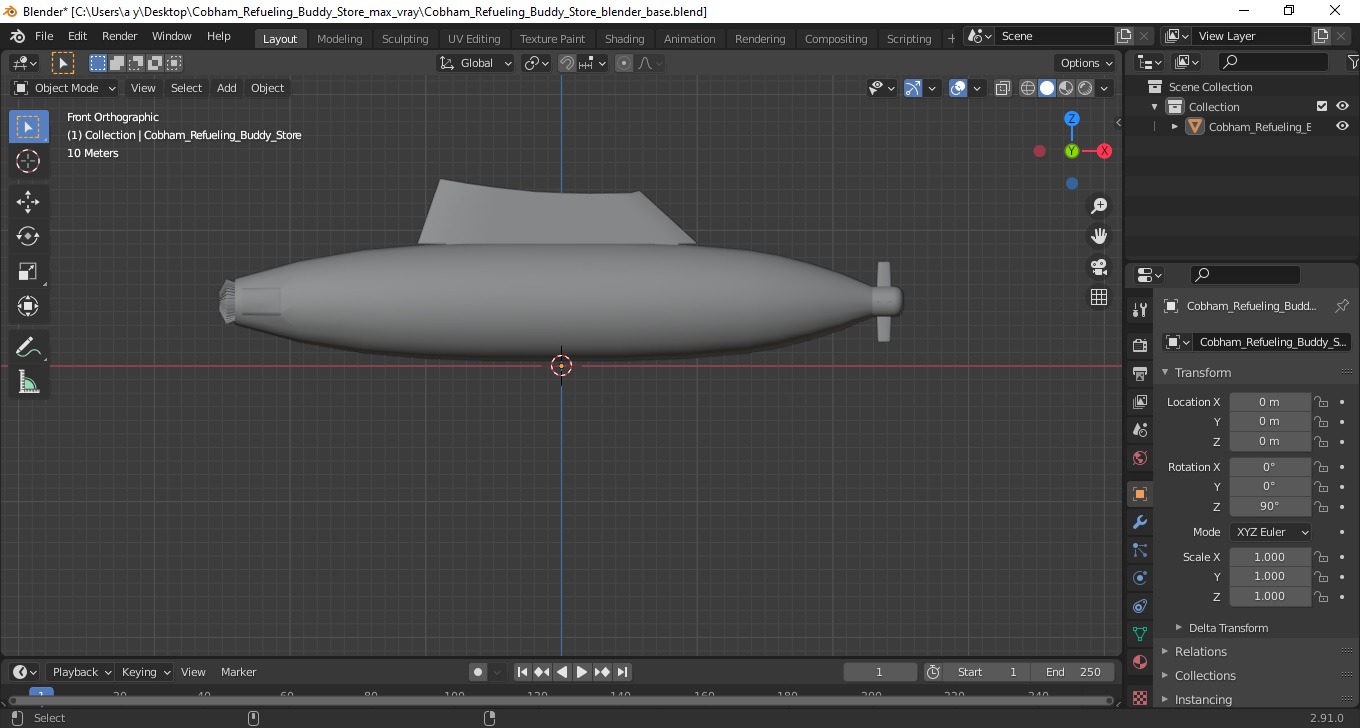The image size is (1360, 728).
Task: Click the blue Z axis gizmo
Action: point(1072,119)
